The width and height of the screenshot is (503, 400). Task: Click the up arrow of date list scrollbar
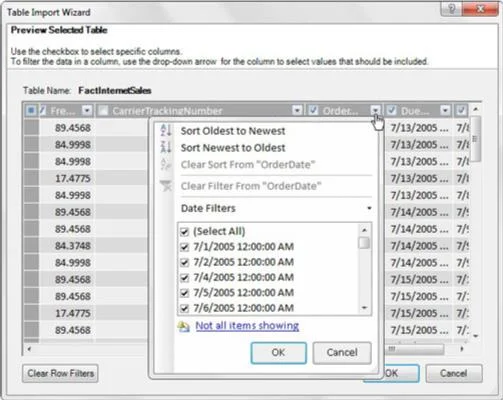click(364, 230)
